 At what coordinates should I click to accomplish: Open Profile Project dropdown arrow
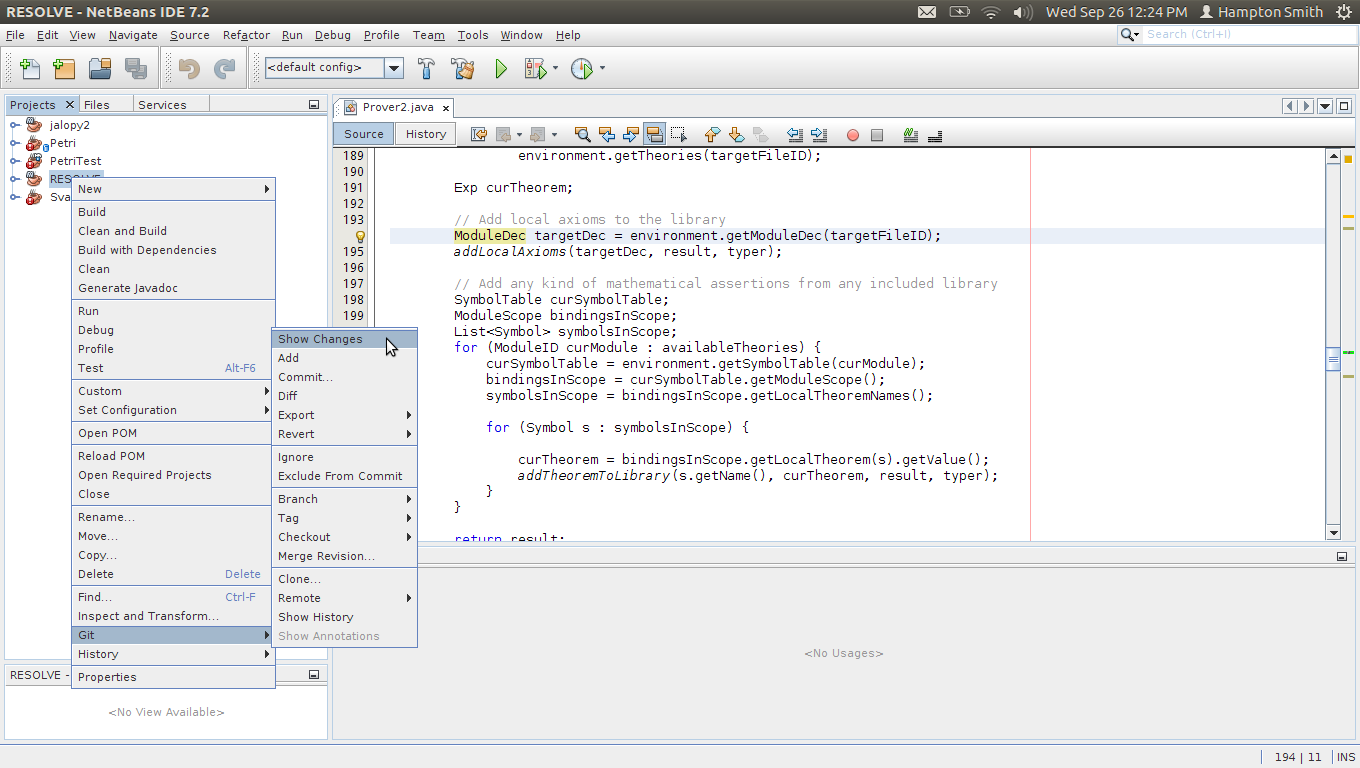602,69
